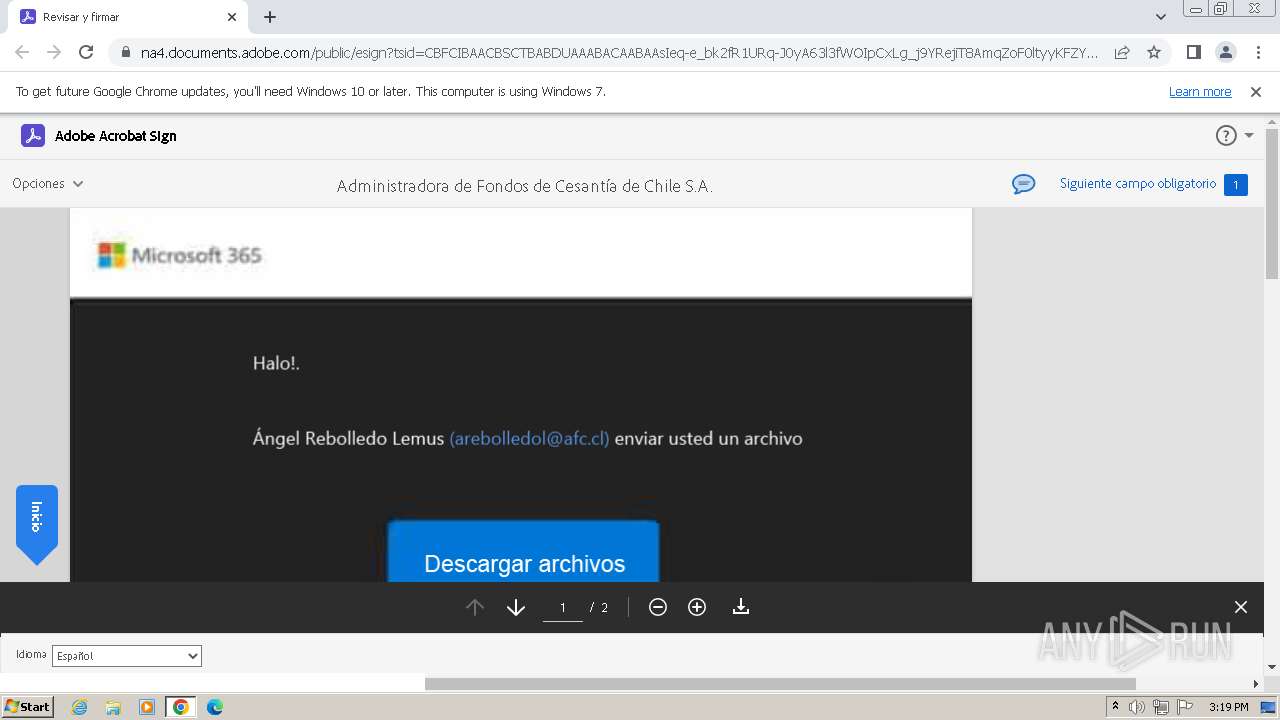Click the Inicio start flag

[x=37, y=524]
